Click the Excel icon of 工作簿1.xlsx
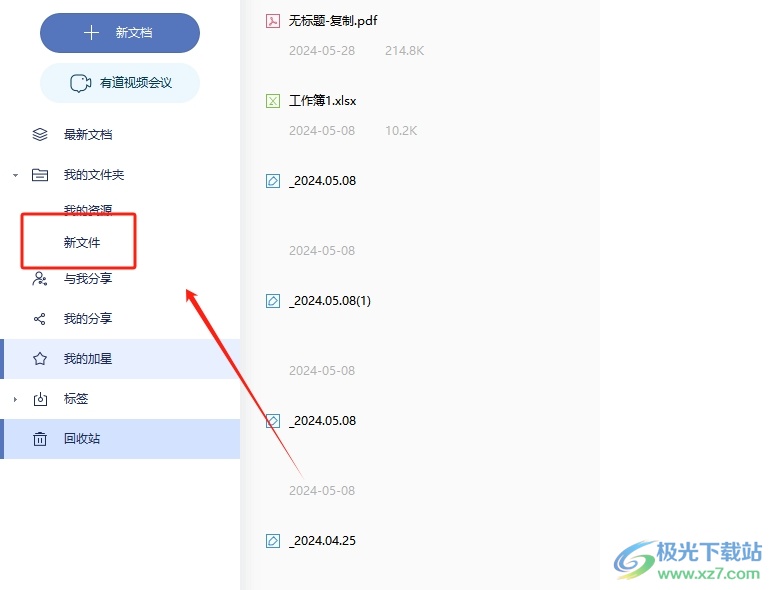773x590 pixels. pos(273,101)
